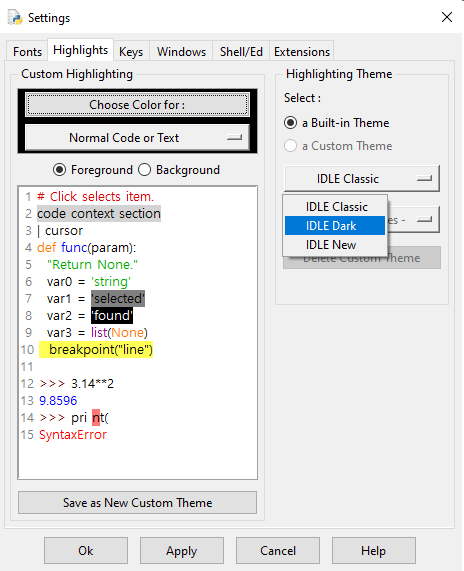This screenshot has height=571, width=464.
Task: Select IDLE Dark in the theme list
Action: point(335,226)
